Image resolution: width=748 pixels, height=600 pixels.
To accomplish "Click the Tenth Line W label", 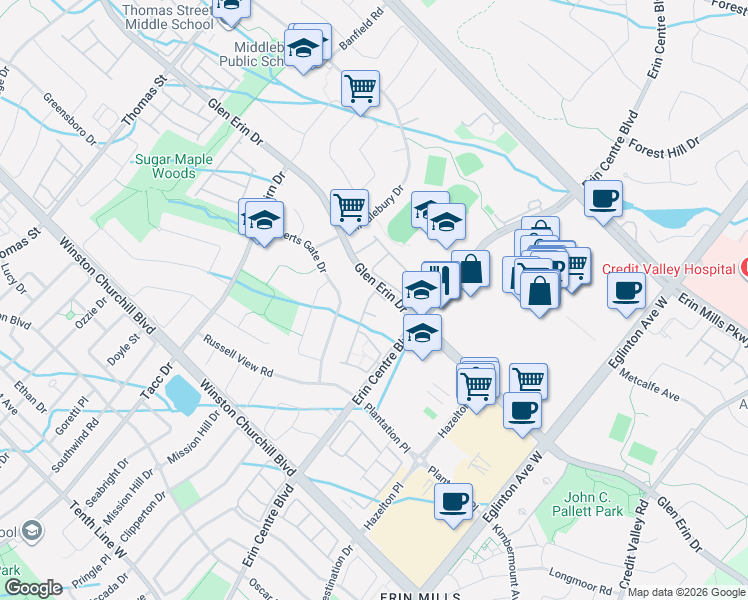I will click(97, 529).
